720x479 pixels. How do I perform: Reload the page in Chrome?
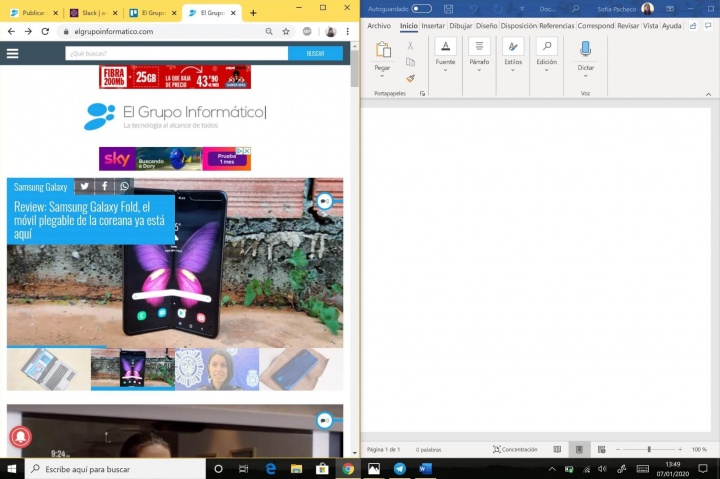tap(45, 31)
